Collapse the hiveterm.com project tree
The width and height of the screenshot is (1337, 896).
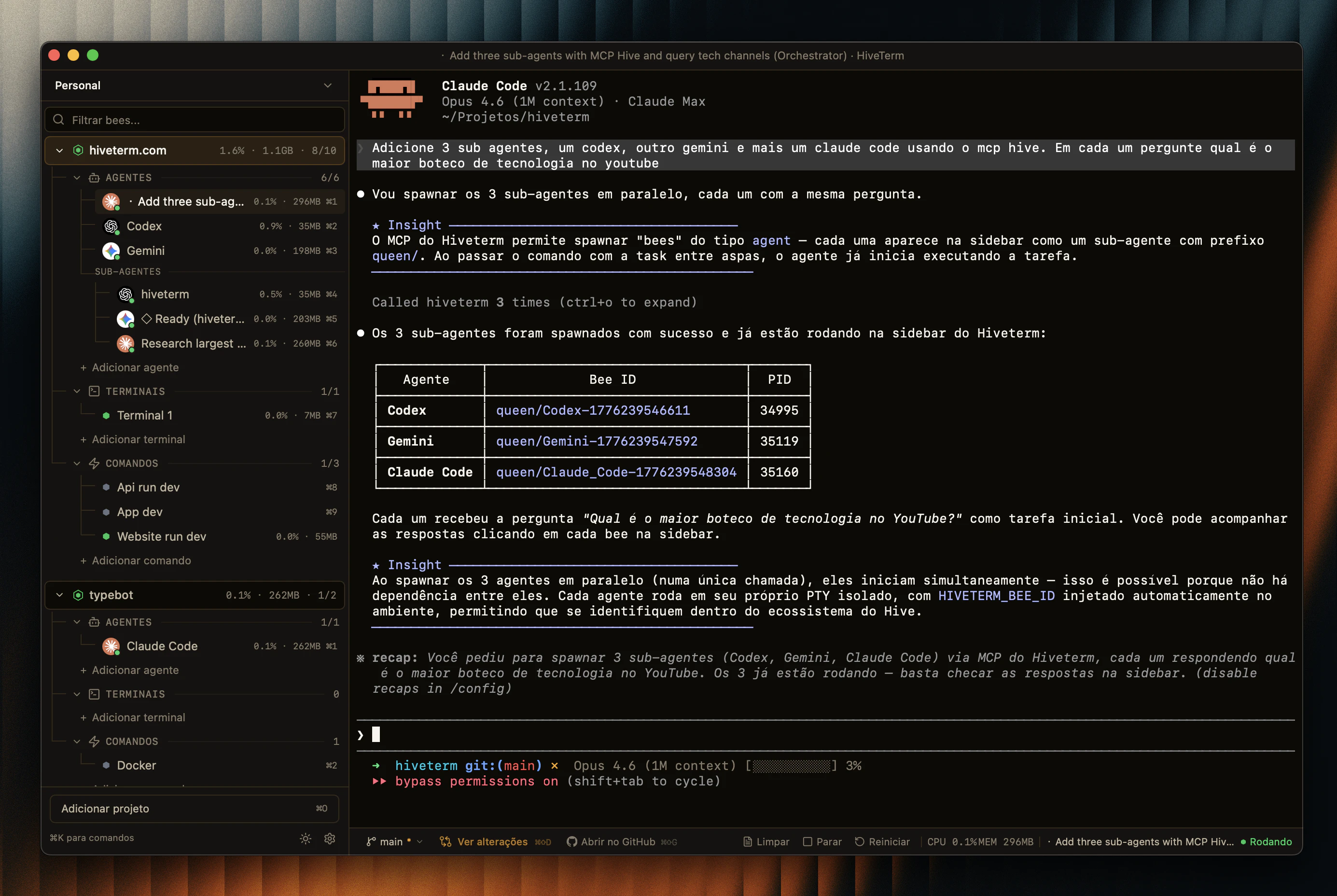click(59, 150)
